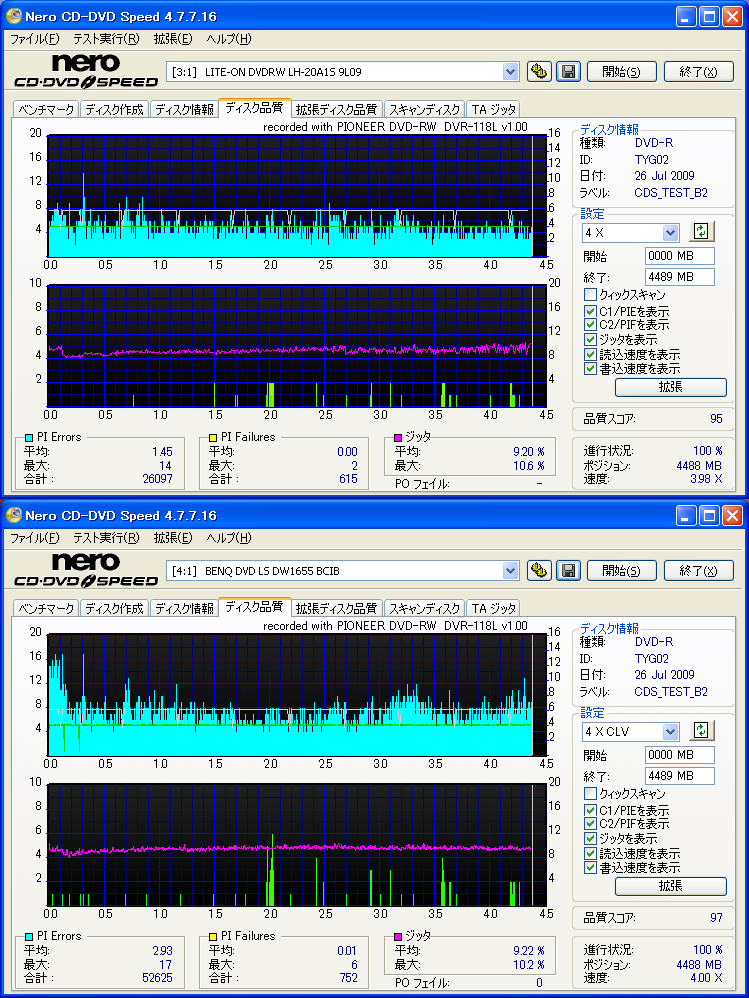Image resolution: width=749 pixels, height=998 pixels.
Task: Toggle 書込速度を表示 checkbox in BENQ window
Action: click(x=590, y=868)
